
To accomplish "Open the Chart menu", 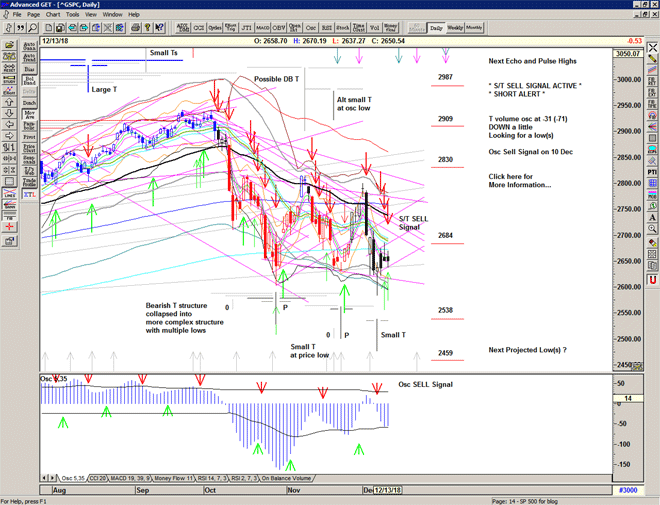I will point(52,15).
